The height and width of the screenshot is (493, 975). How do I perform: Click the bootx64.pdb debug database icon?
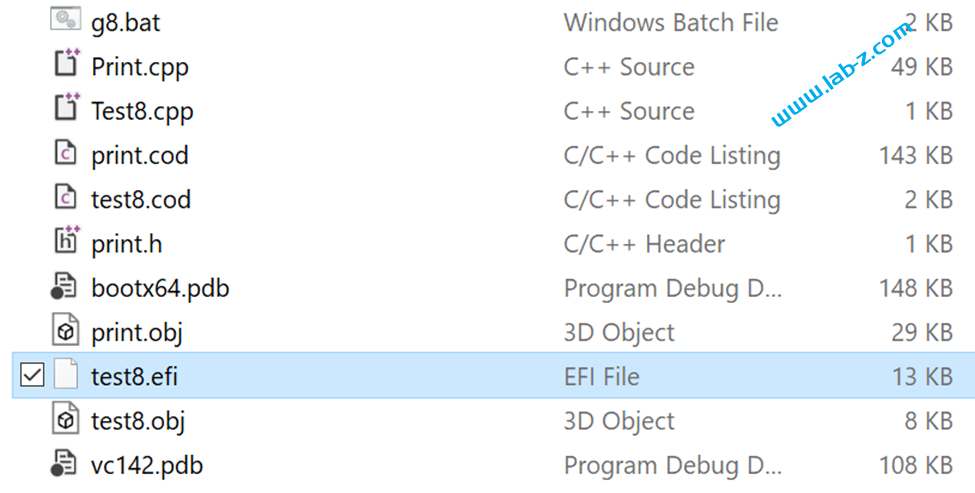click(x=64, y=286)
